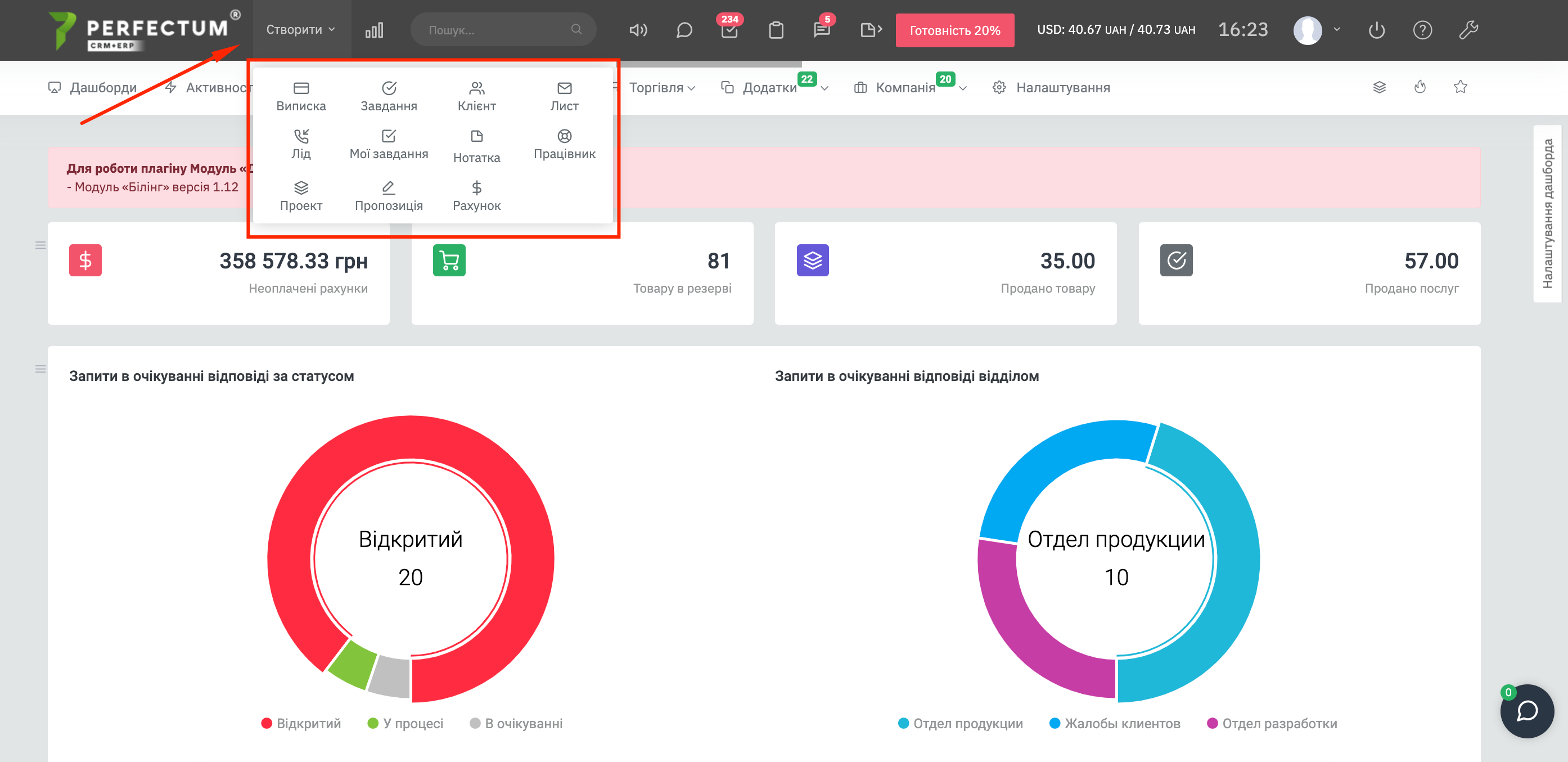The height and width of the screenshot is (762, 1568).
Task: Click the Готовність 20% button
Action: coord(954,30)
